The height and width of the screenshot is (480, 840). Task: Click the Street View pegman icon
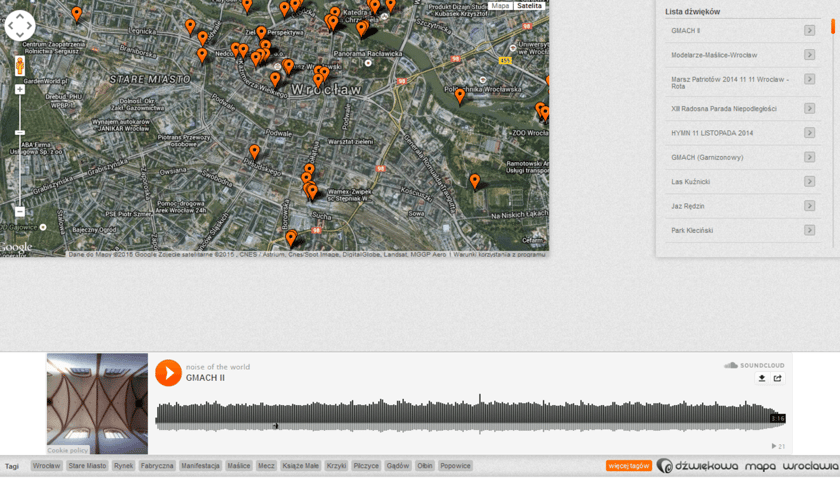click(19, 66)
